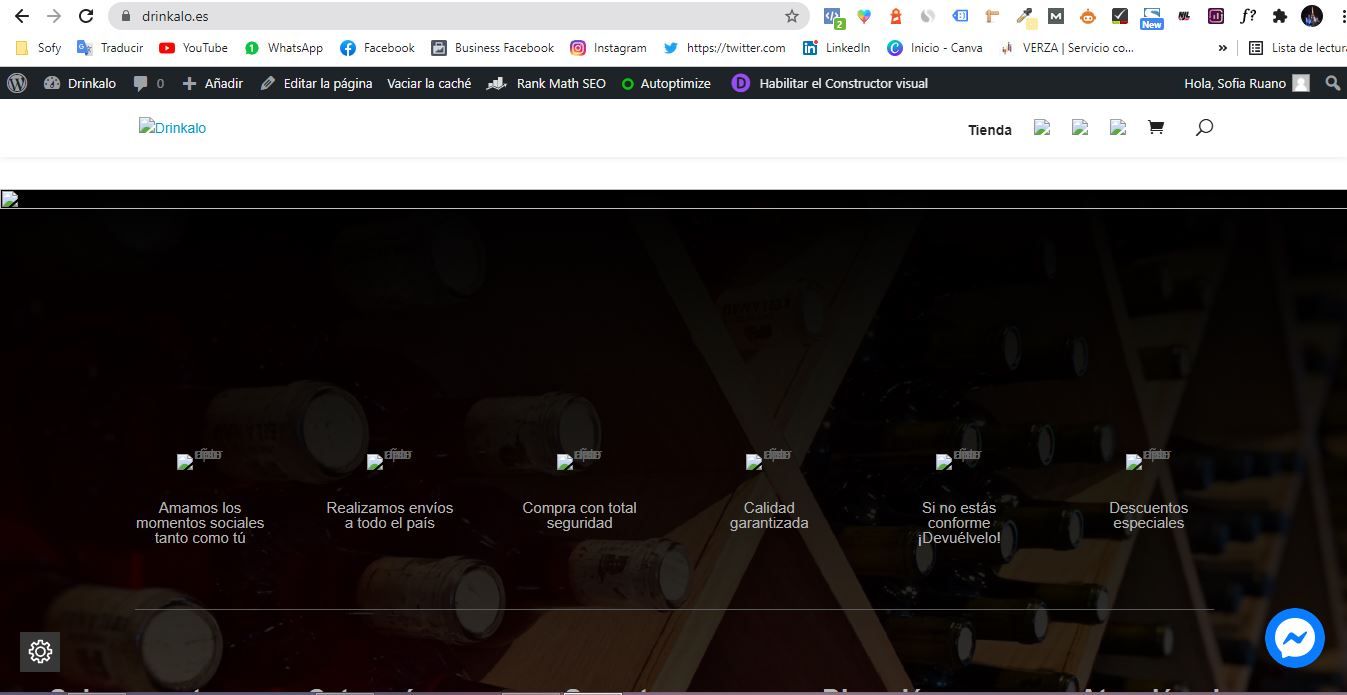Click the drinkalo.es address bar
This screenshot has height=695, width=1347.
point(460,16)
